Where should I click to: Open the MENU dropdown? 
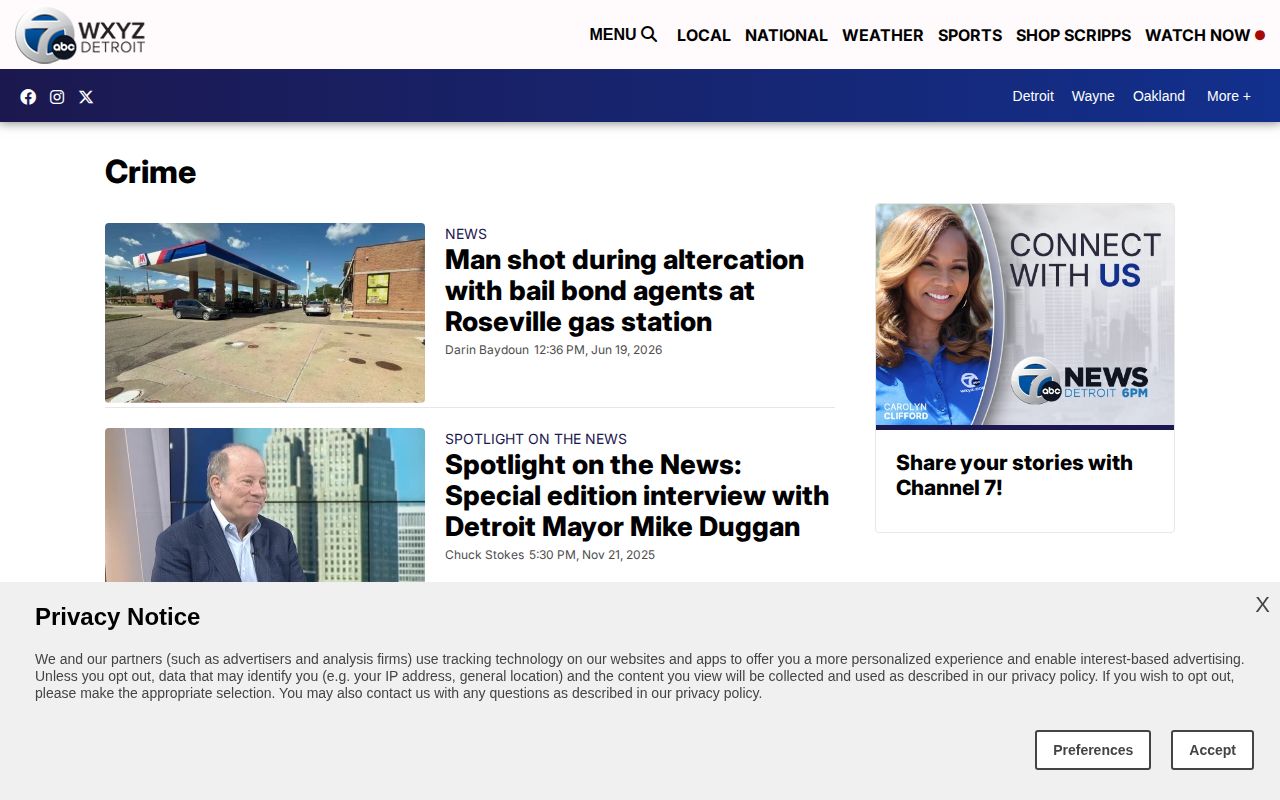(x=612, y=34)
